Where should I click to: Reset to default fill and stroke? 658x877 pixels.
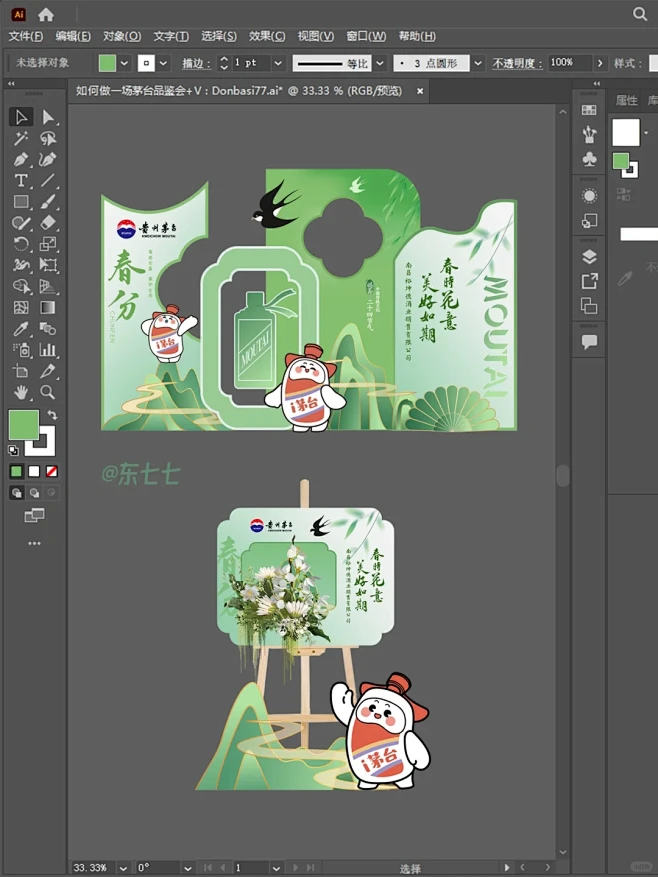(13, 450)
